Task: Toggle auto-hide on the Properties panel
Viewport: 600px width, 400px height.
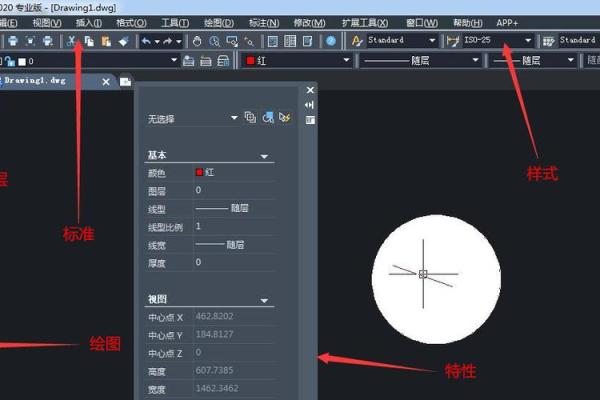Action: coord(310,105)
